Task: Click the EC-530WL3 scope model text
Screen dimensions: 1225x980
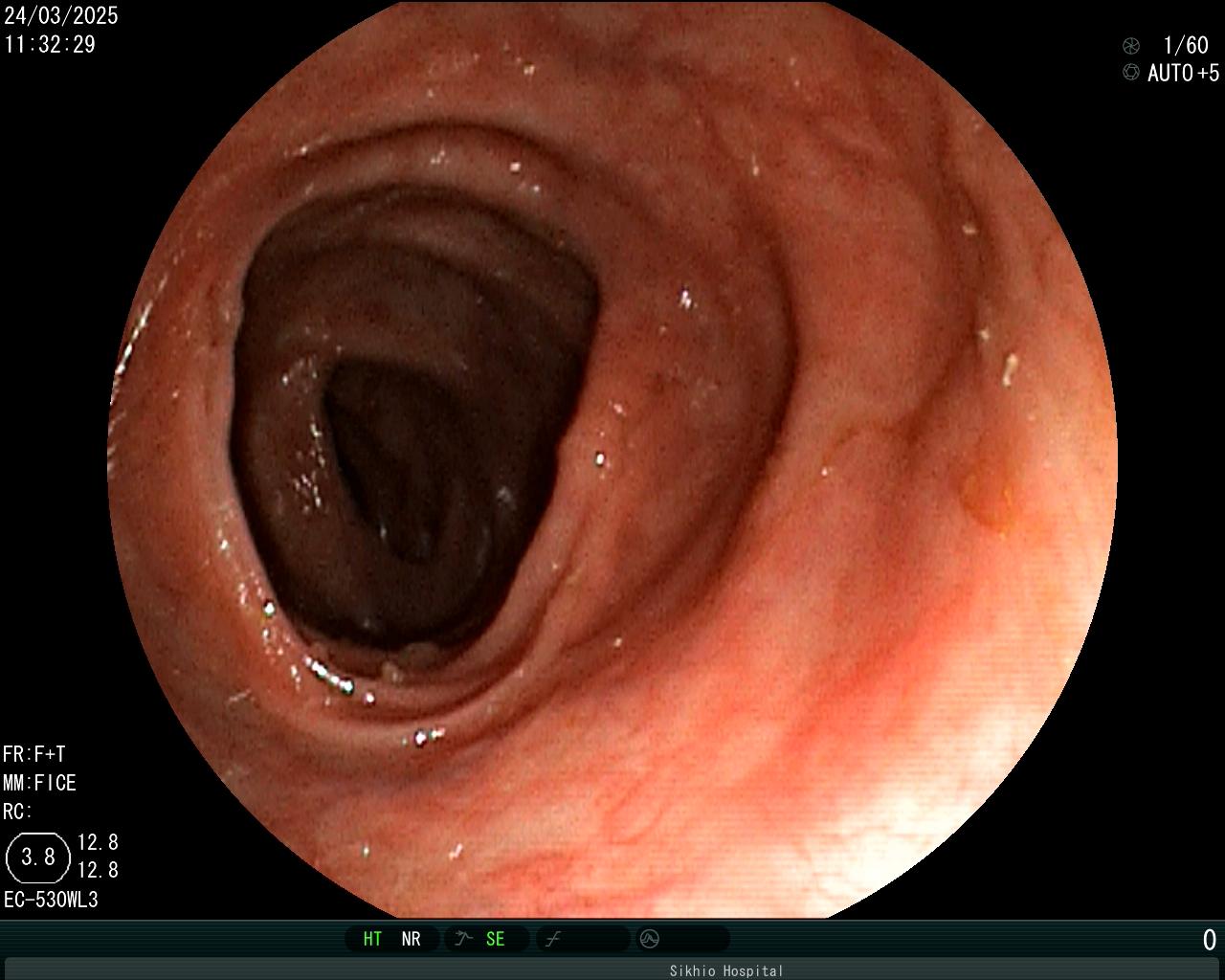Action: tap(51, 900)
